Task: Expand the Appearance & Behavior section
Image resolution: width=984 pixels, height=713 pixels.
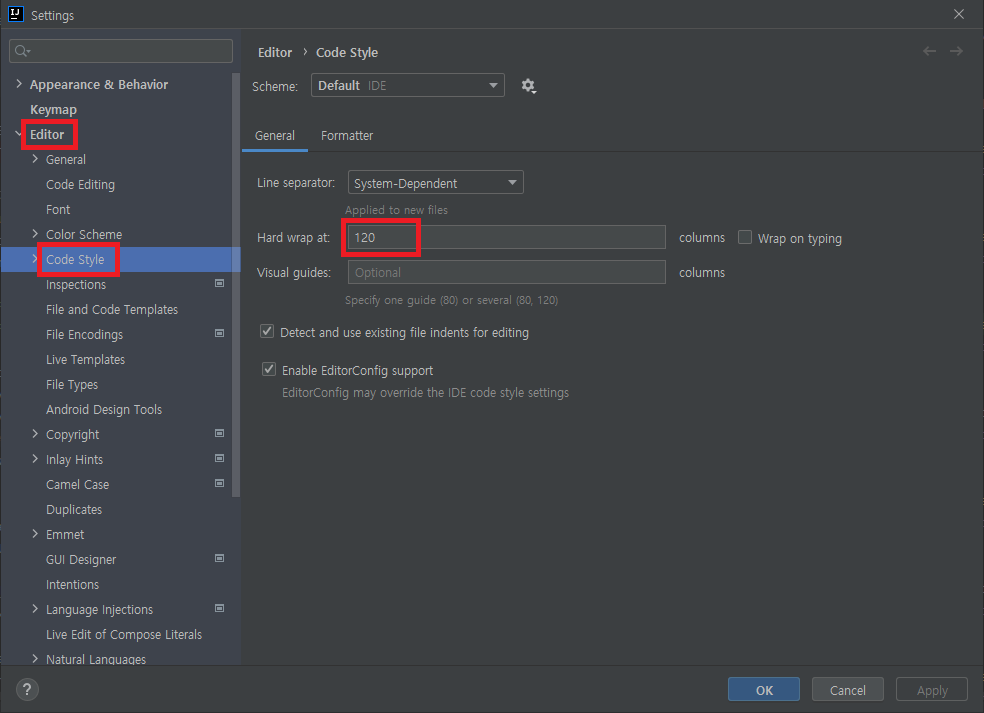Action: (18, 84)
